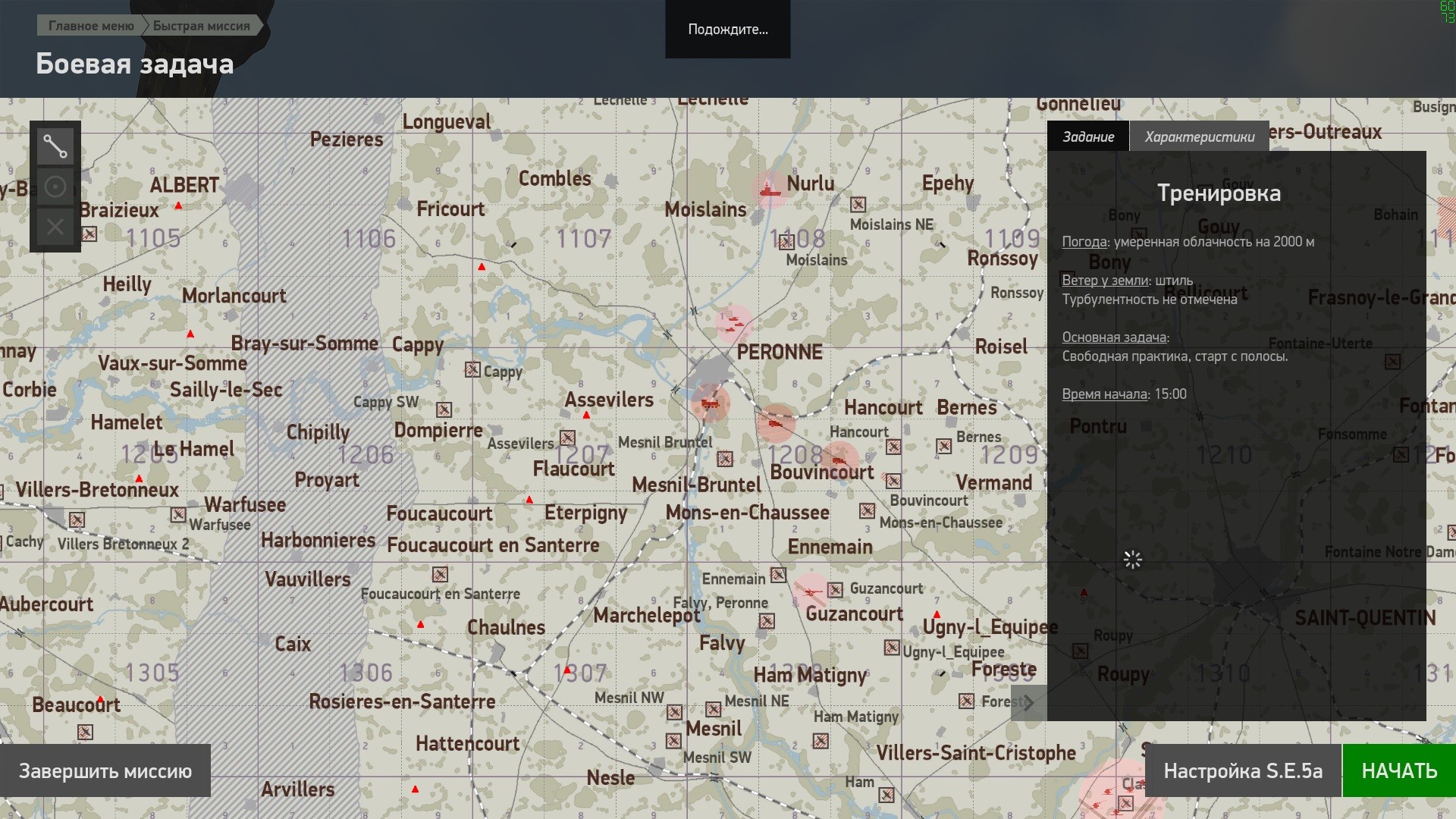The width and height of the screenshot is (1456, 819).
Task: Click the Время начала label
Action: point(1104,394)
